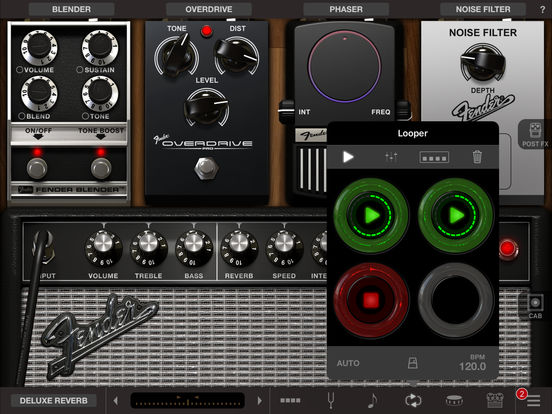Play all loops in Looper panel
The width and height of the screenshot is (552, 414).
(x=348, y=157)
